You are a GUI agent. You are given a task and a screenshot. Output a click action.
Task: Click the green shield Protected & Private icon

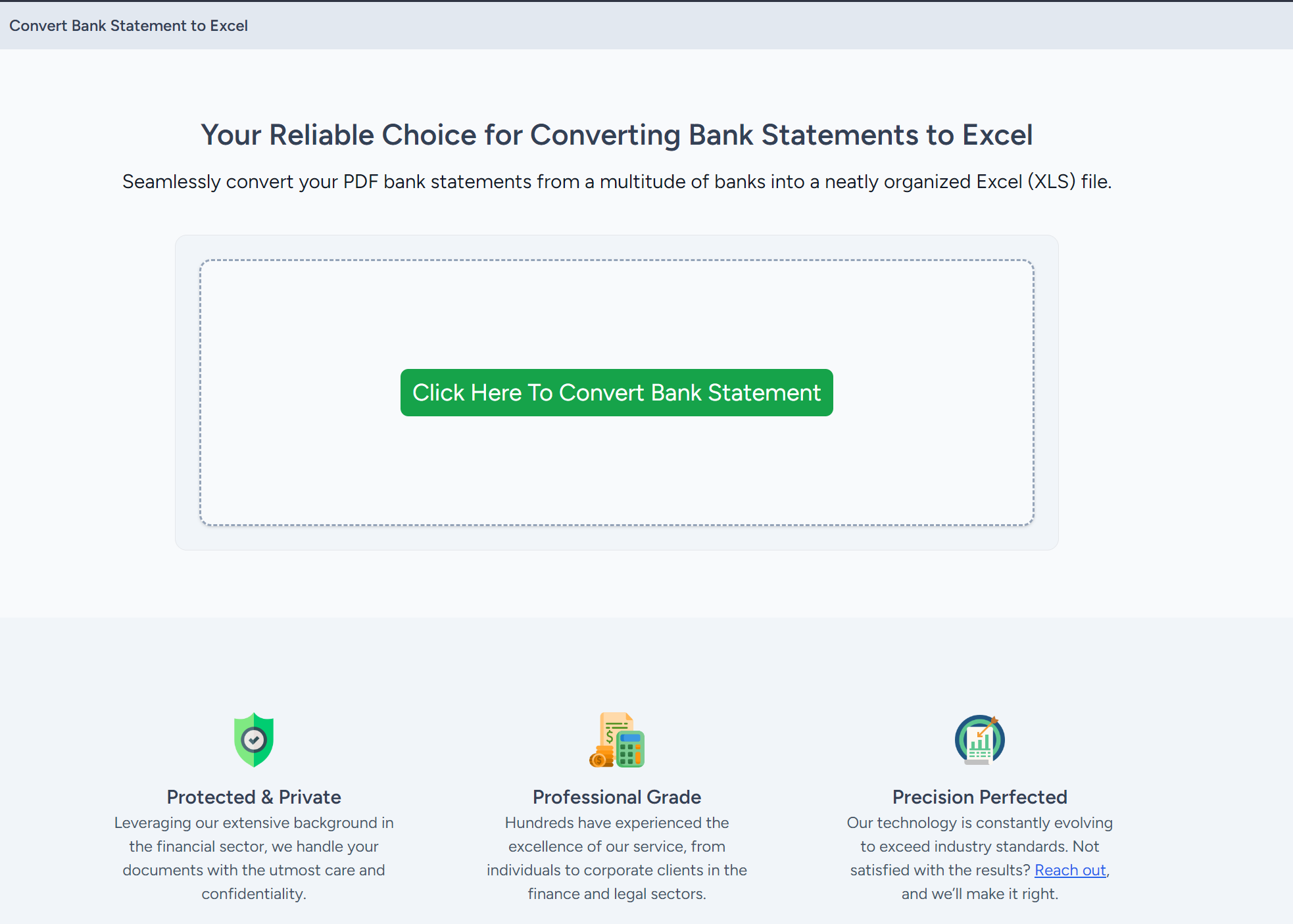(254, 740)
